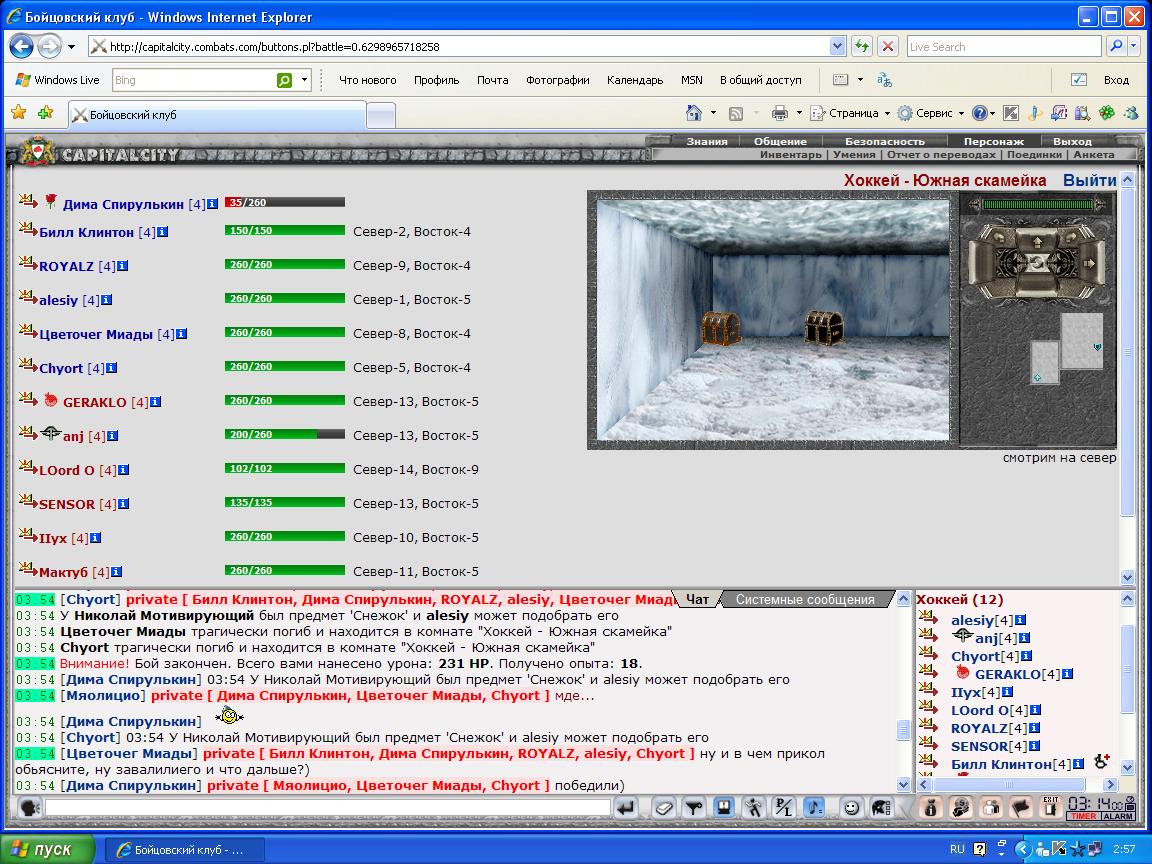Open the Print button dropdown arrow
Image resolution: width=1152 pixels, height=864 pixels.
(799, 113)
